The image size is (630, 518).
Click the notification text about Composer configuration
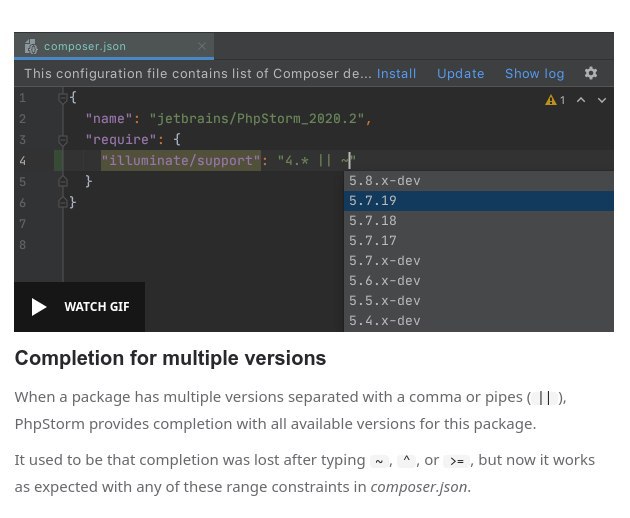[198, 74]
